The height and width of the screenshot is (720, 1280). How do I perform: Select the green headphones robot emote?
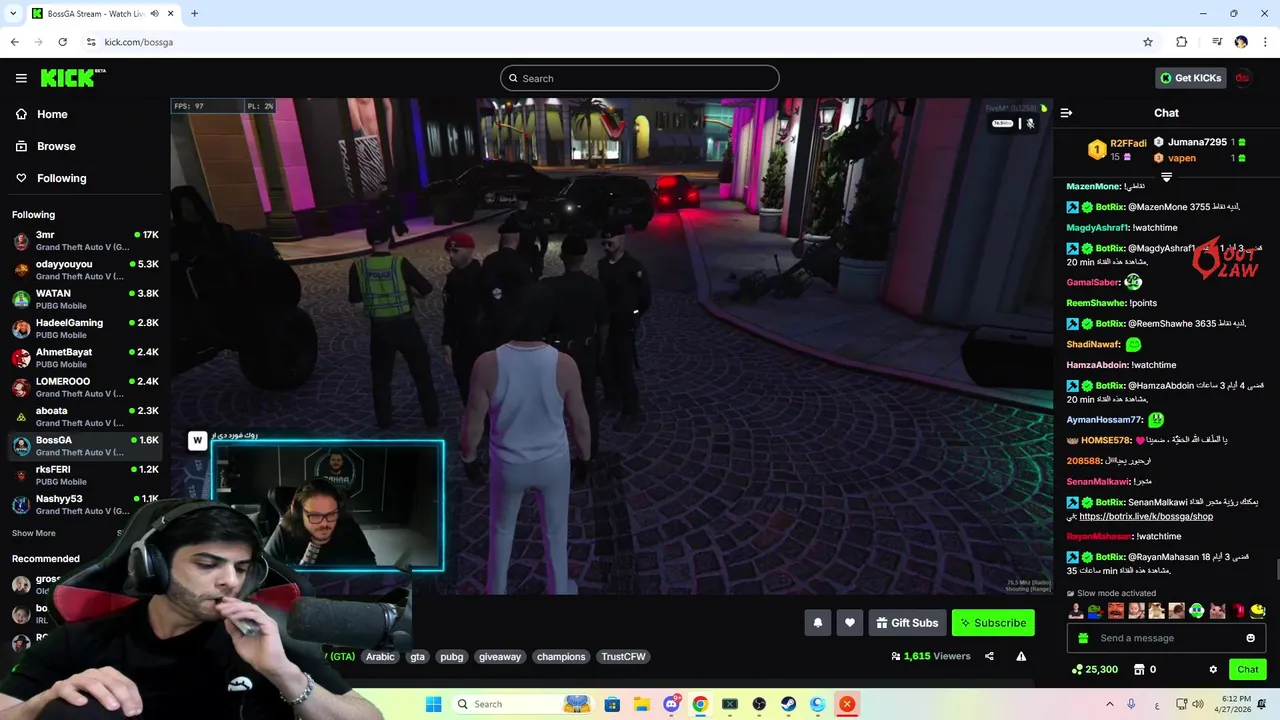1197,611
